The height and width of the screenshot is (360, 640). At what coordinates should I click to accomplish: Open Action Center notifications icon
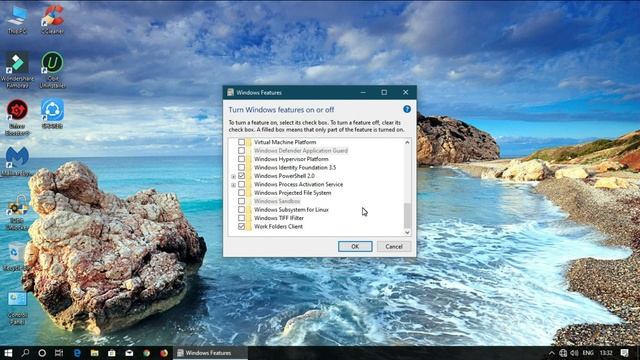[624, 353]
